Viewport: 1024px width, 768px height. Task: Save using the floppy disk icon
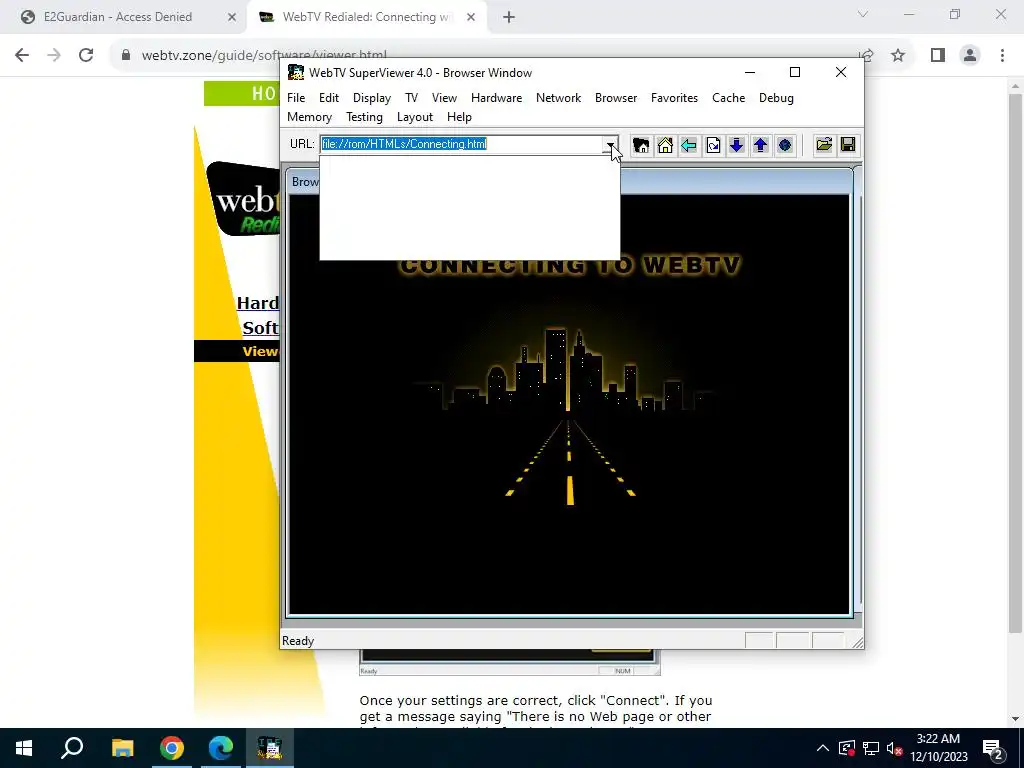pyautogui.click(x=848, y=145)
